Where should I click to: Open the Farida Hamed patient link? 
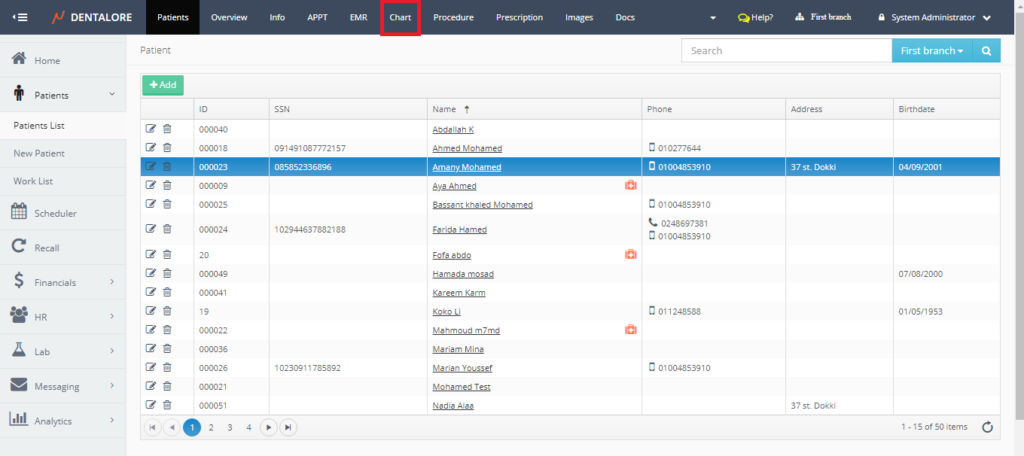[460, 230]
